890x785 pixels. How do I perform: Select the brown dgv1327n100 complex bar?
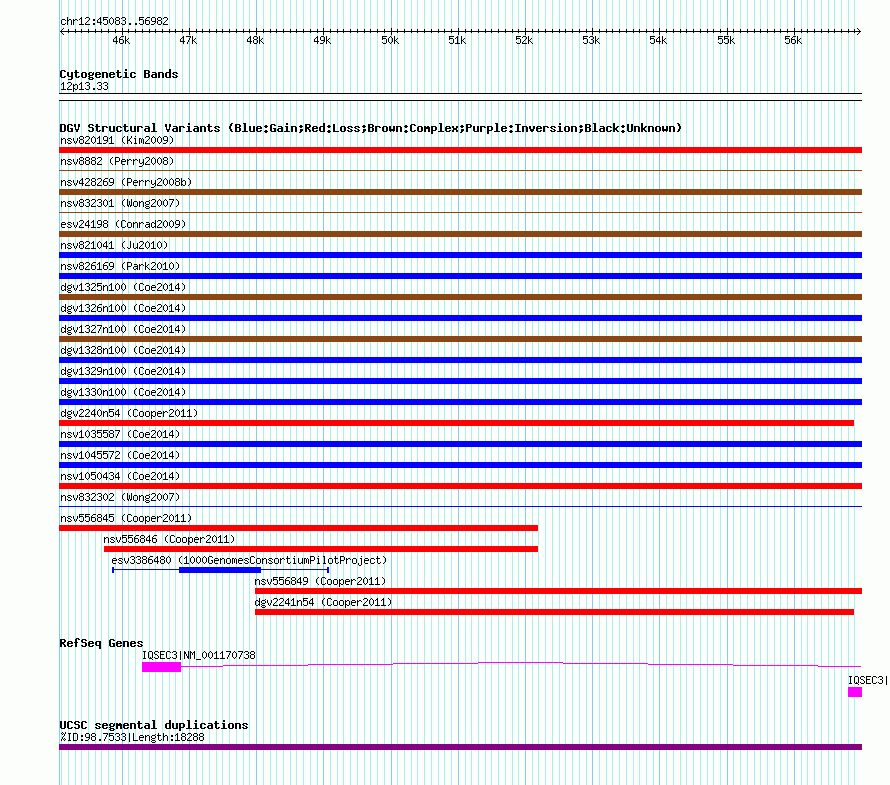tap(460, 339)
